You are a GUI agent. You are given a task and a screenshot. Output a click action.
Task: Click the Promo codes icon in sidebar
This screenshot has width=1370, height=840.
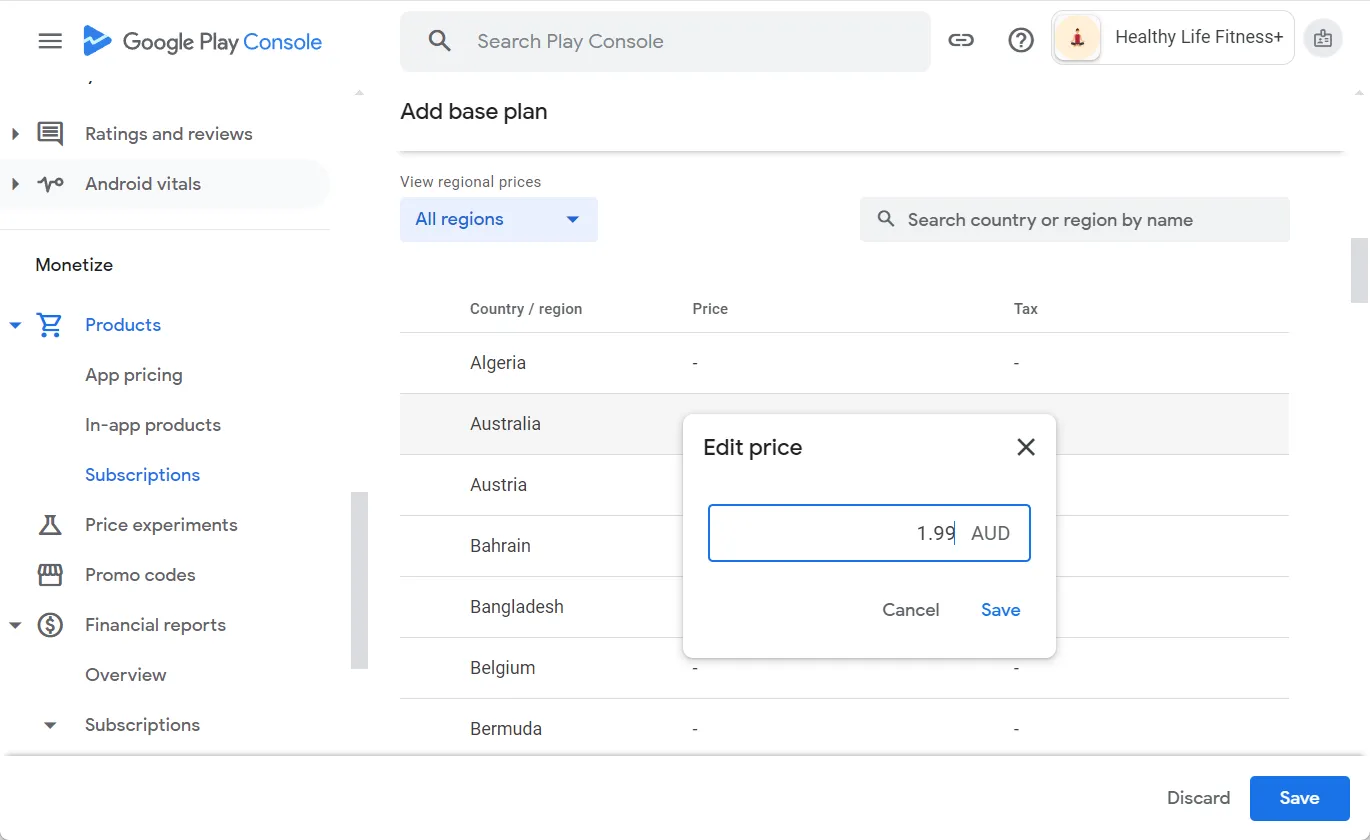pos(47,574)
